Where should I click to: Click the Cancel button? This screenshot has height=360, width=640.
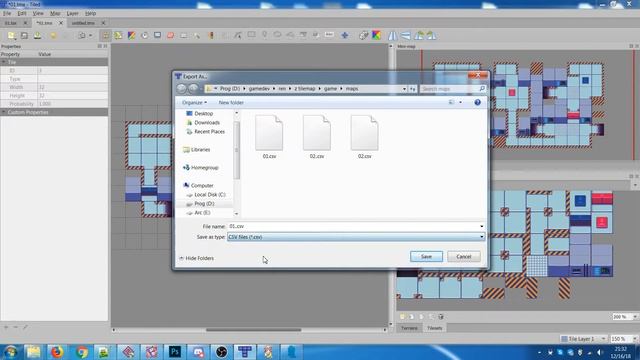pos(464,256)
